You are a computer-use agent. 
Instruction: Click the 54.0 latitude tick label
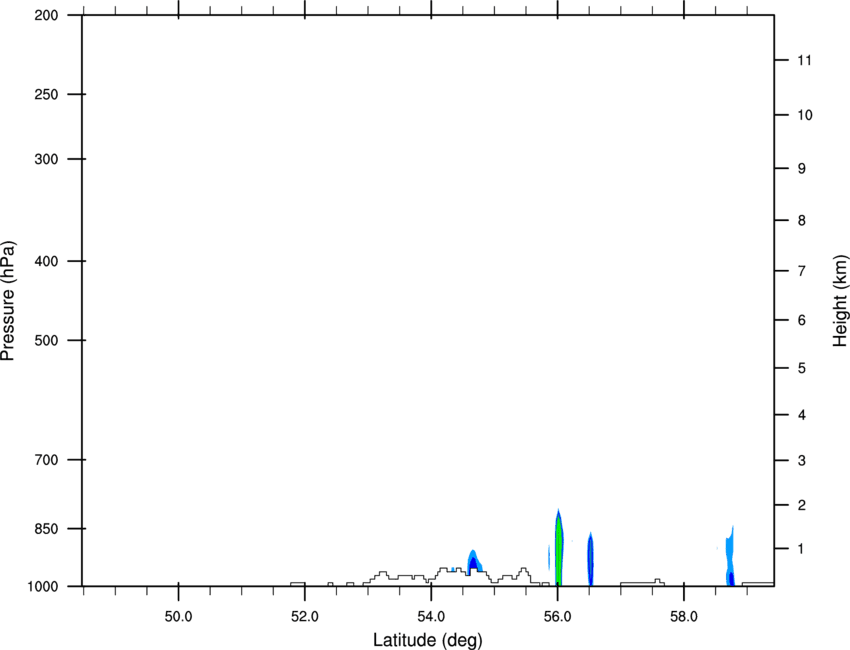431,617
